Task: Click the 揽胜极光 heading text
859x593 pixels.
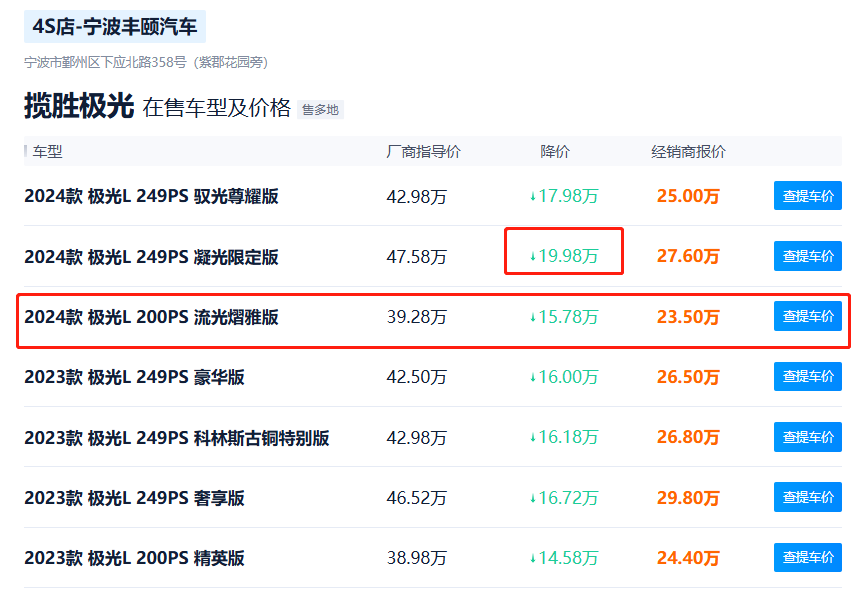Action: pyautogui.click(x=79, y=106)
